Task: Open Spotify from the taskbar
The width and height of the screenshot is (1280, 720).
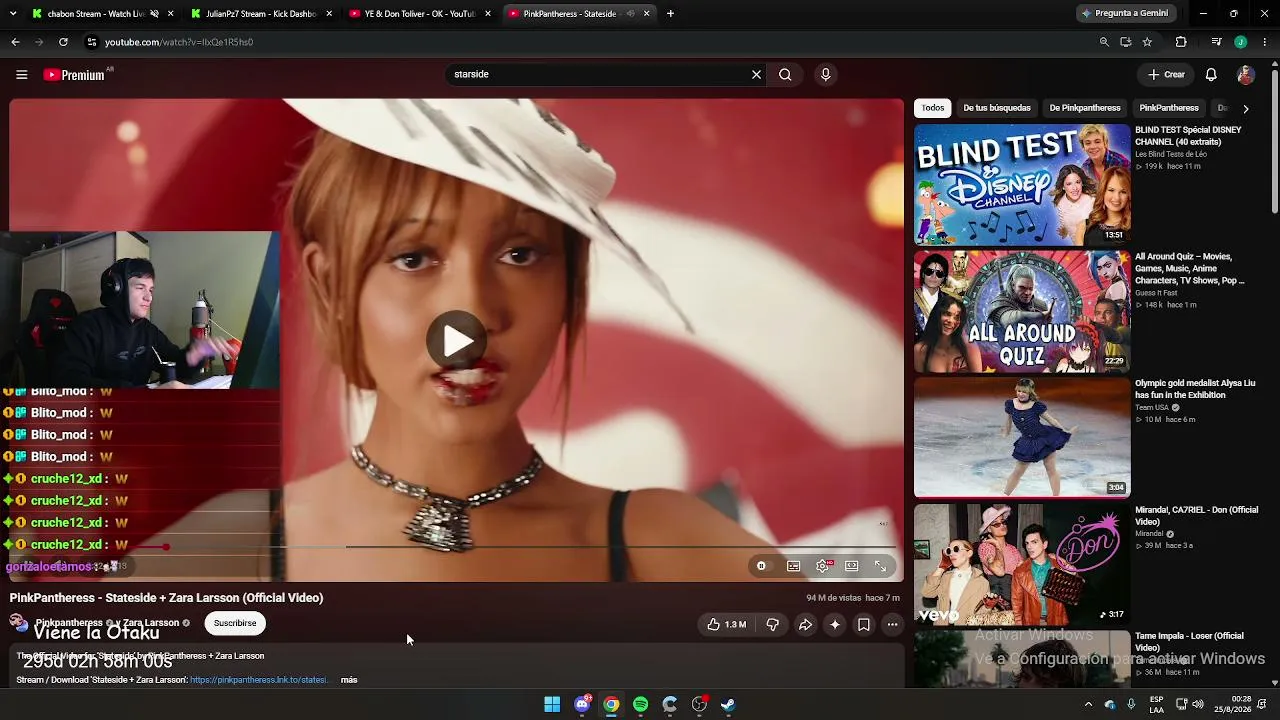Action: tap(641, 704)
